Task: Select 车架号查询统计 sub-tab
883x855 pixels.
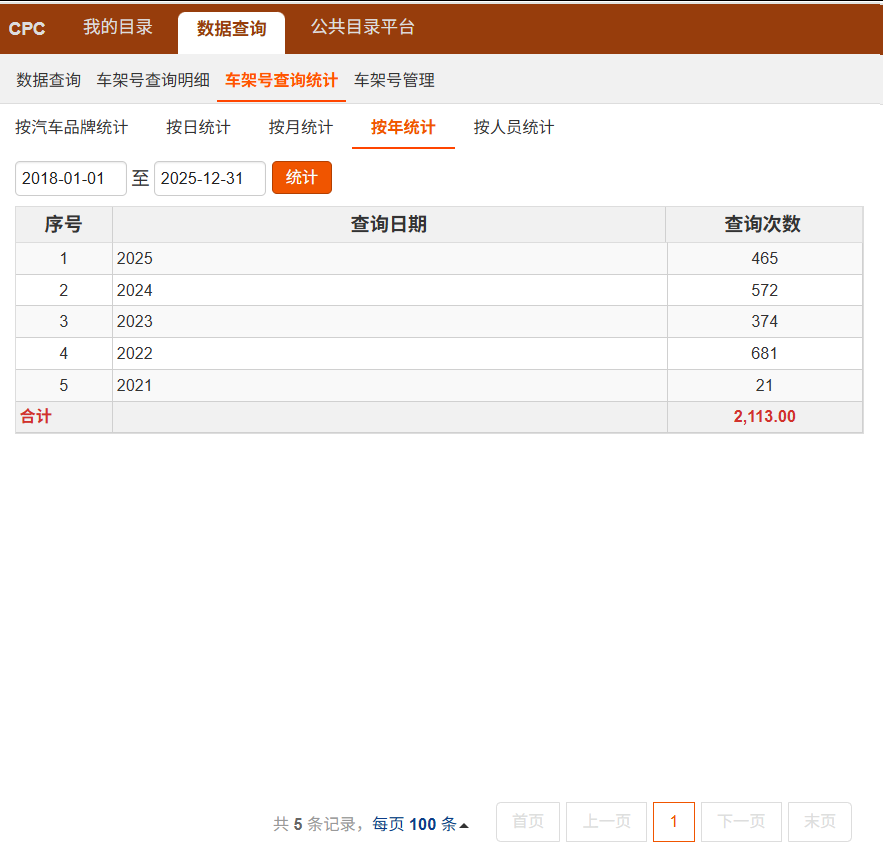Action: [x=281, y=80]
